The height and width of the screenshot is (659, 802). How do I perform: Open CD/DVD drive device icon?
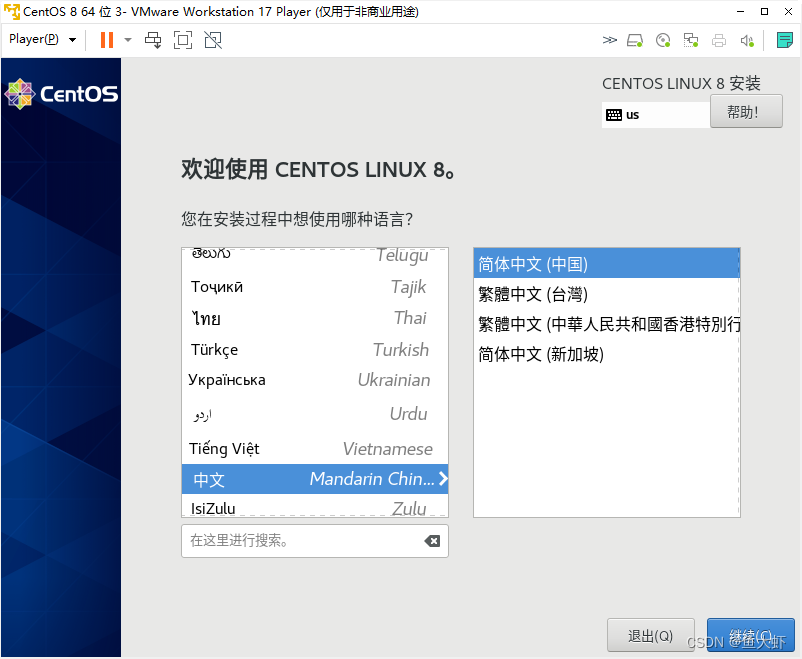pos(663,40)
